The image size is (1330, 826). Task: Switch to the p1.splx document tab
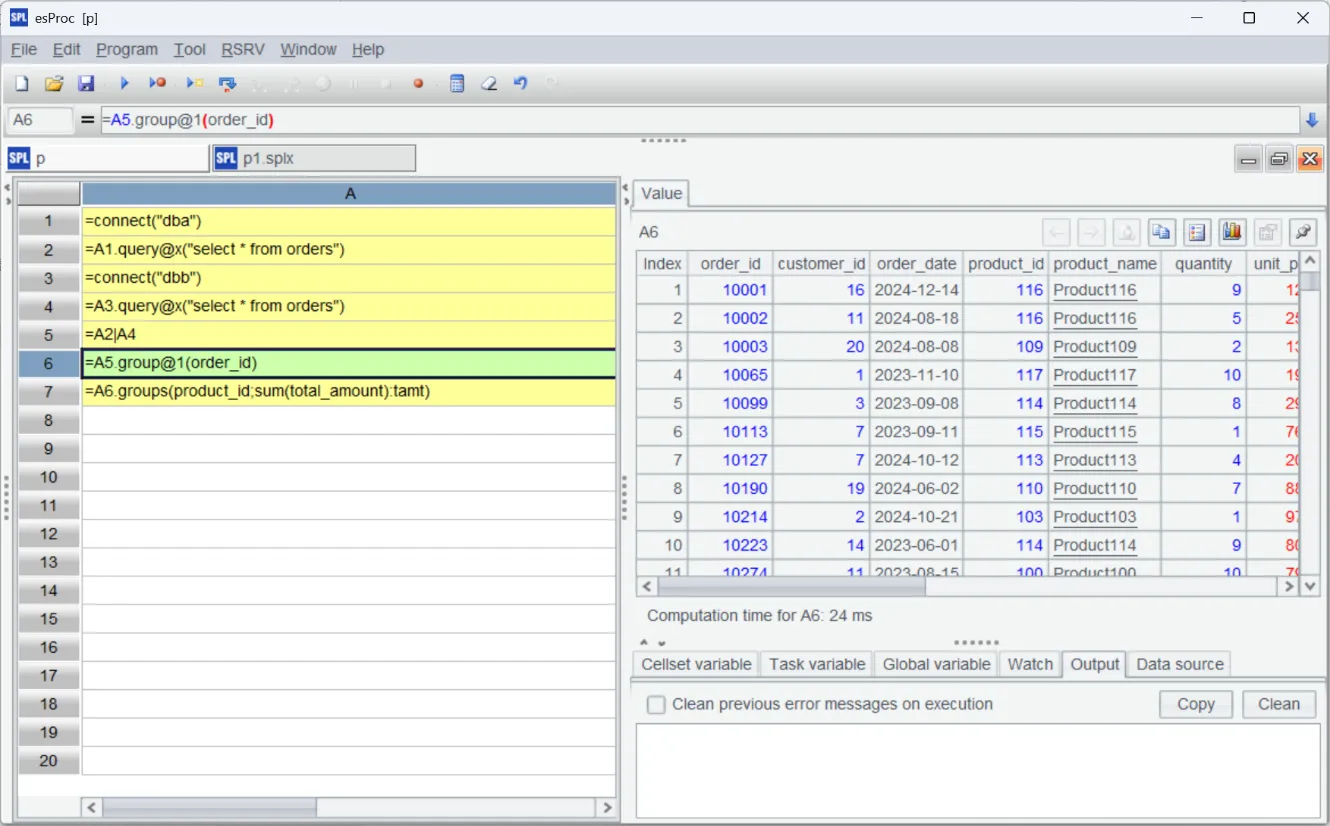(313, 158)
